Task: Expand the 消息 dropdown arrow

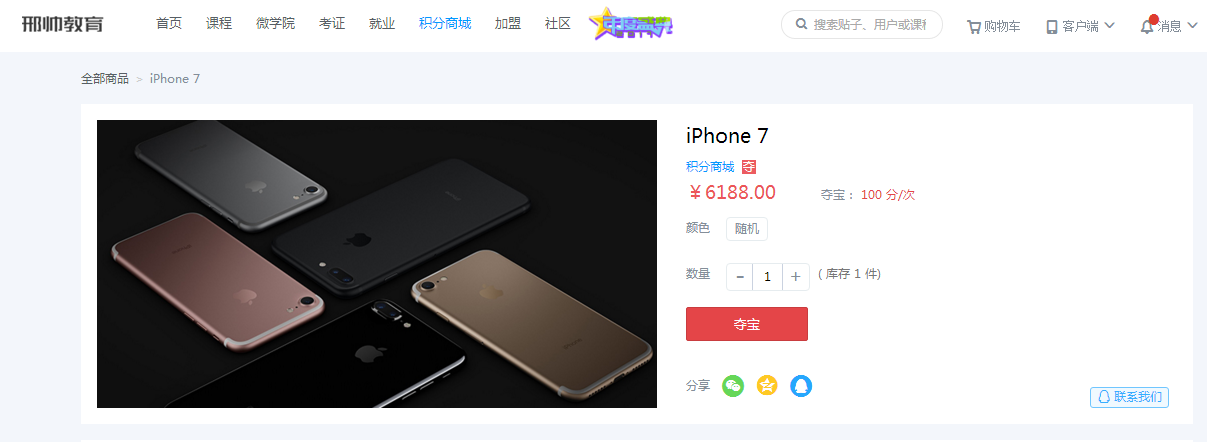Action: 1192,26
